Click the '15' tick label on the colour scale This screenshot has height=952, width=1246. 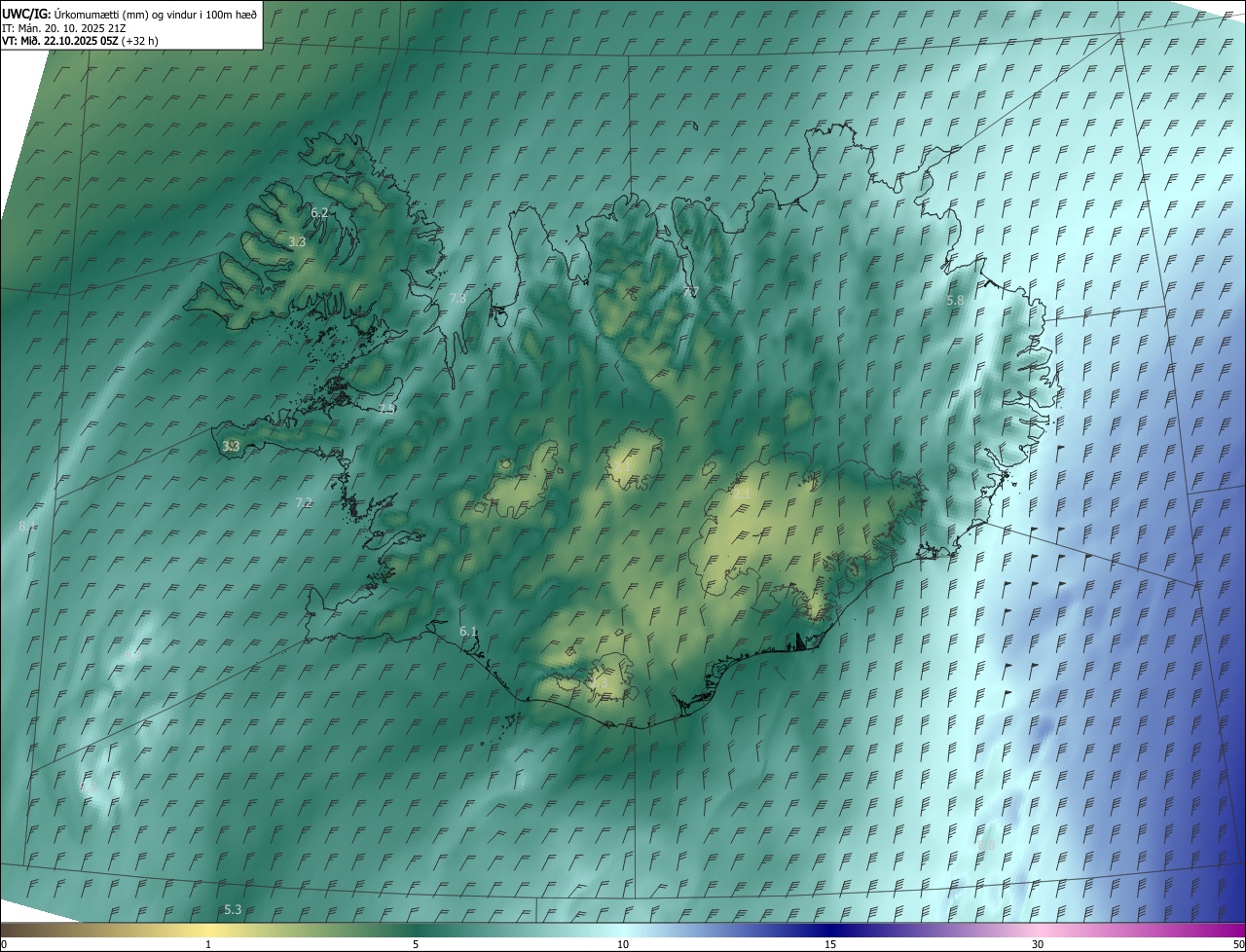pos(830,944)
